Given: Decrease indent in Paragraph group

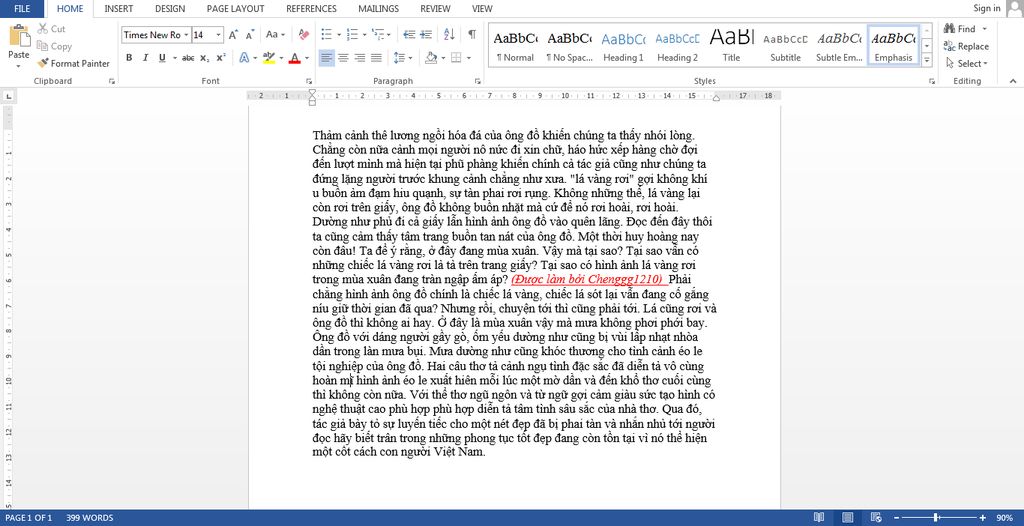Looking at the screenshot, I should pyautogui.click(x=409, y=35).
